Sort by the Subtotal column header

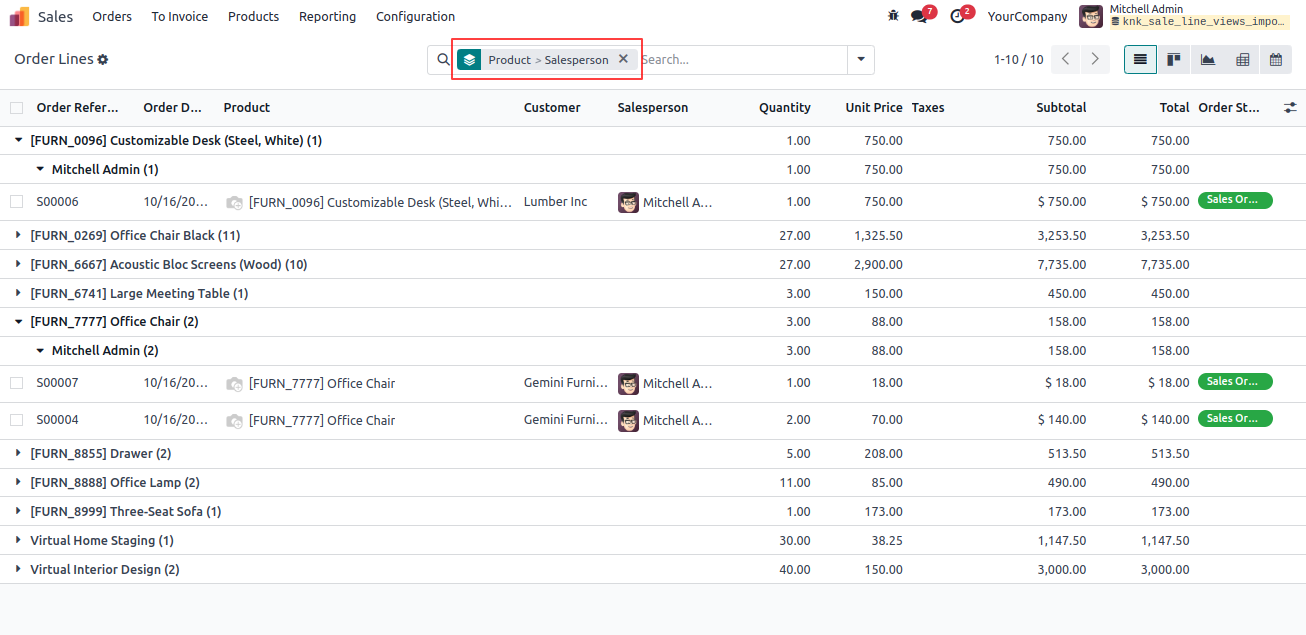(1061, 108)
